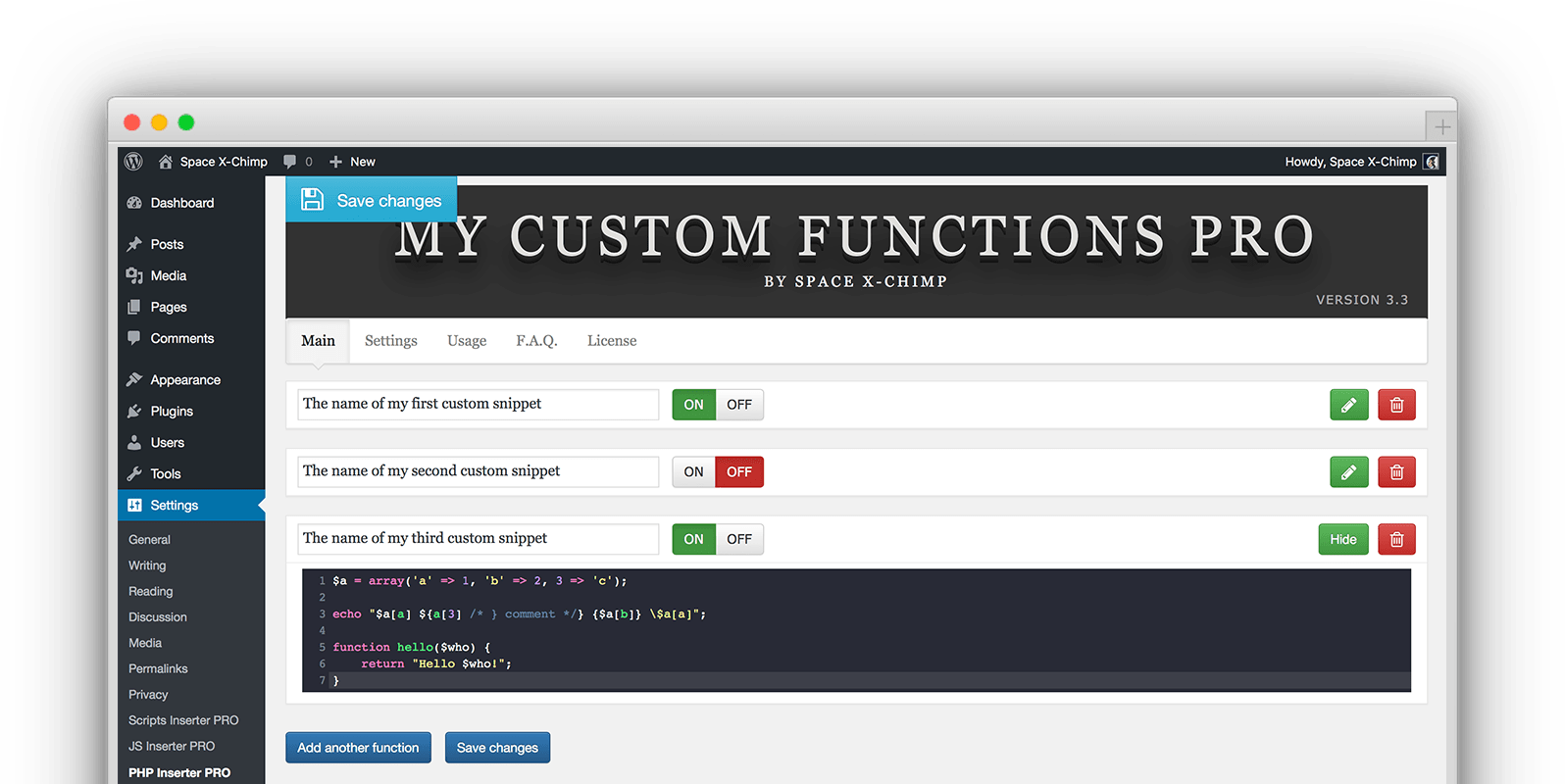
Task: Turn OFF the first custom snippet
Action: point(739,405)
